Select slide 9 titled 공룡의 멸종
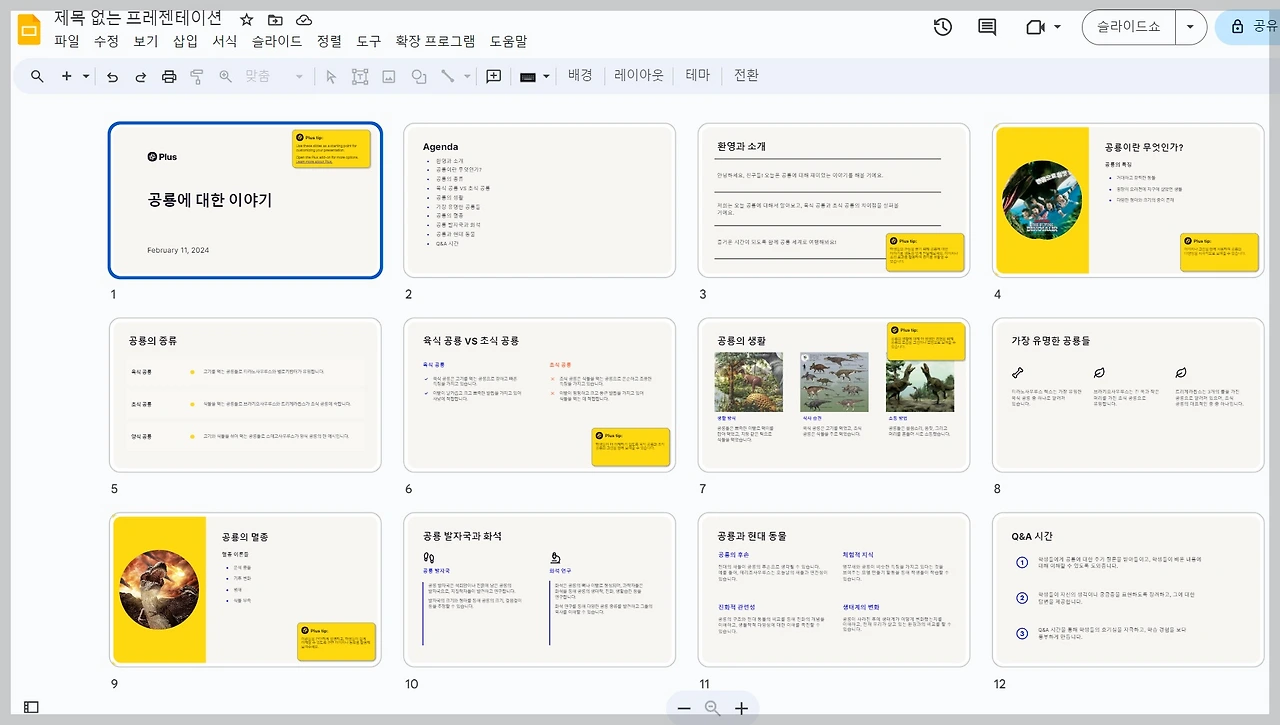 coord(245,590)
